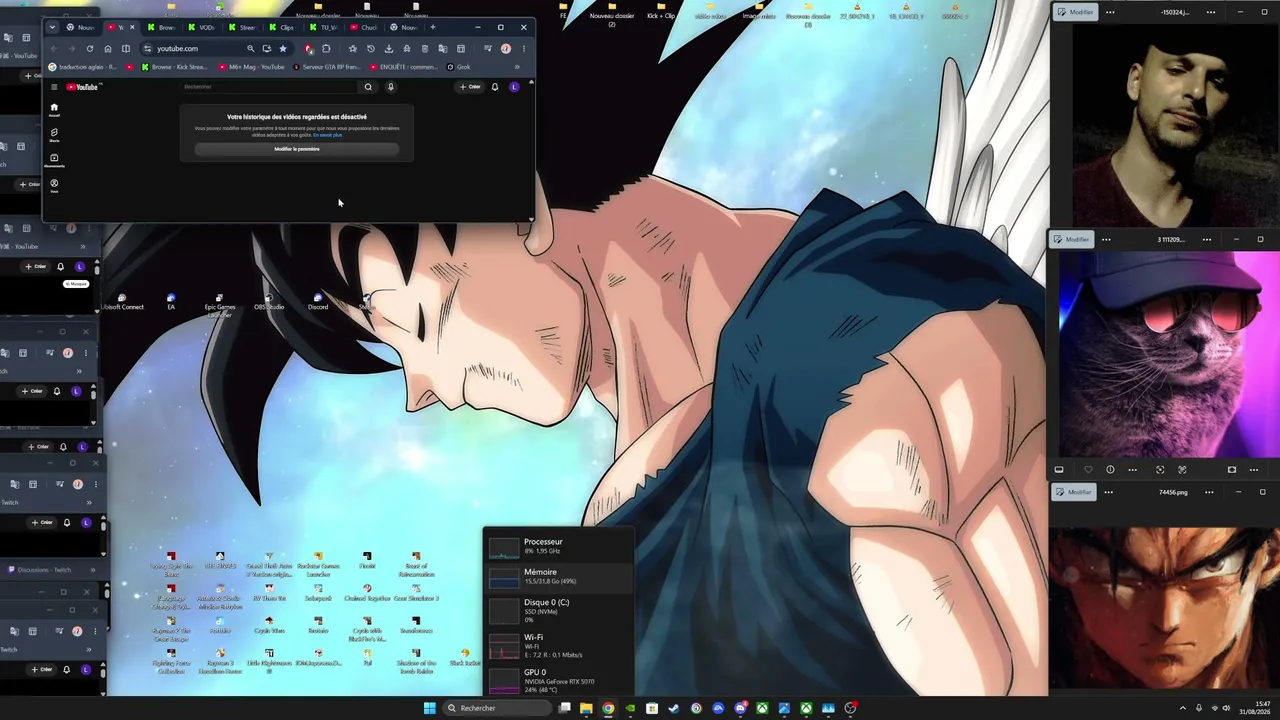This screenshot has height=720, width=1280.
Task: Select the Disque 0 (C:) performance widget
Action: [558, 610]
